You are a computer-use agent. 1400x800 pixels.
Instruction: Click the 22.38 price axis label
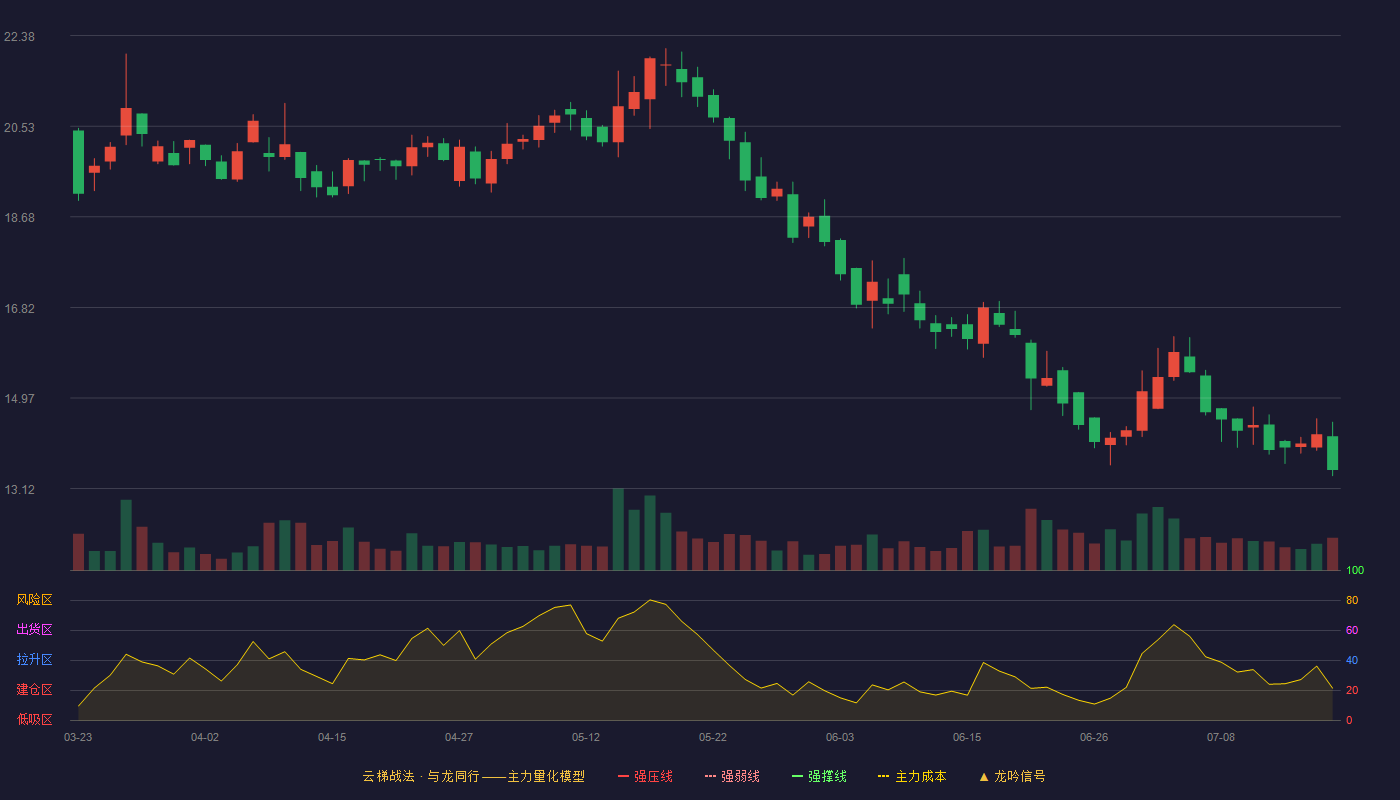20,37
